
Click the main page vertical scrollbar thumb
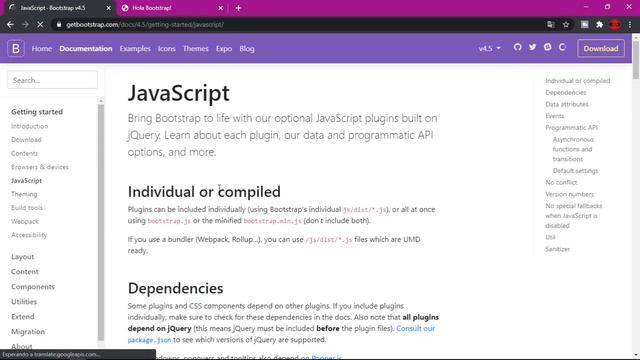[636, 59]
